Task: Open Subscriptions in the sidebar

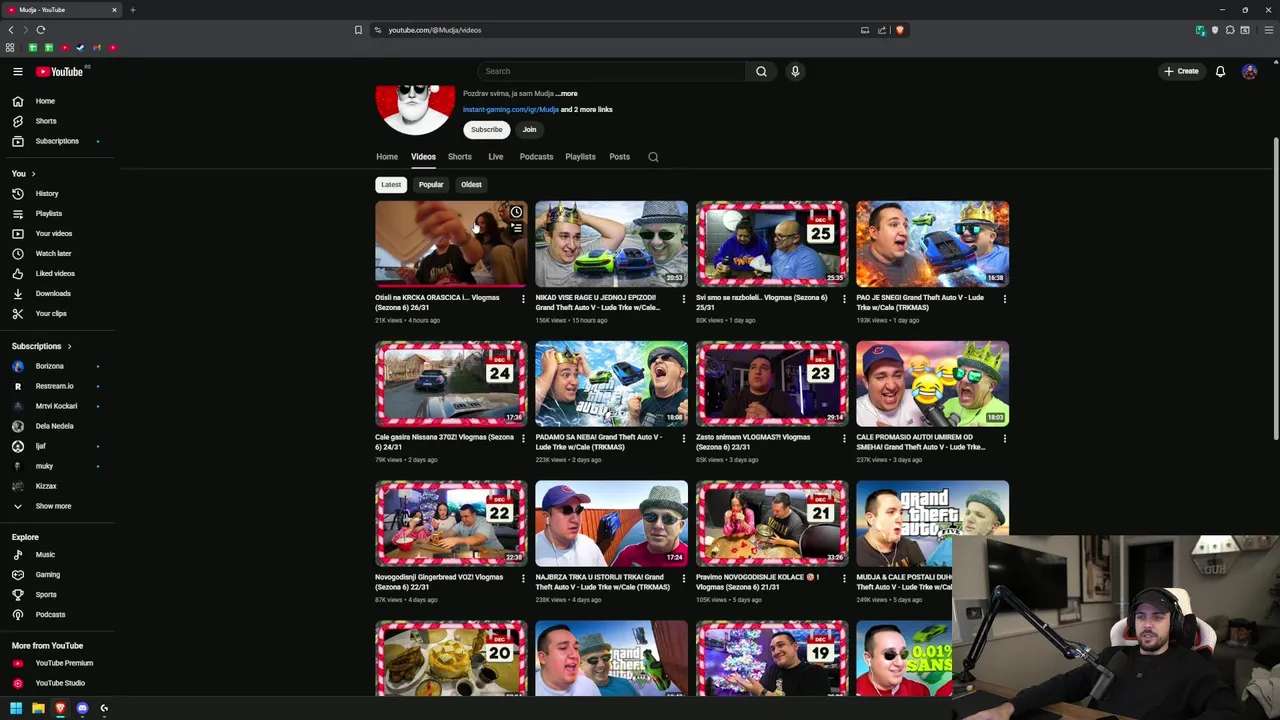Action: click(58, 141)
